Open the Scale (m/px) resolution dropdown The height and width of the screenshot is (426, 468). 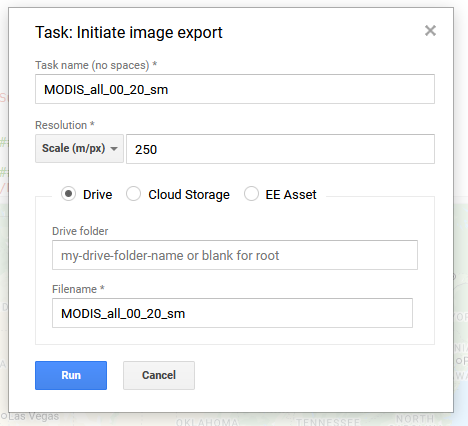pyautogui.click(x=79, y=148)
